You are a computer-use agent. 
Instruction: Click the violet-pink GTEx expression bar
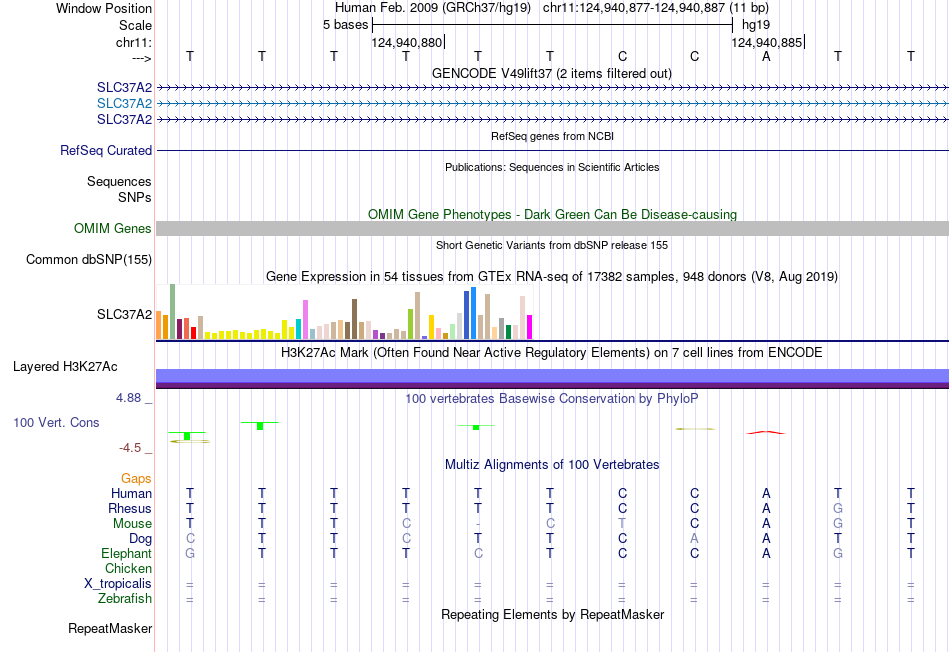point(305,319)
